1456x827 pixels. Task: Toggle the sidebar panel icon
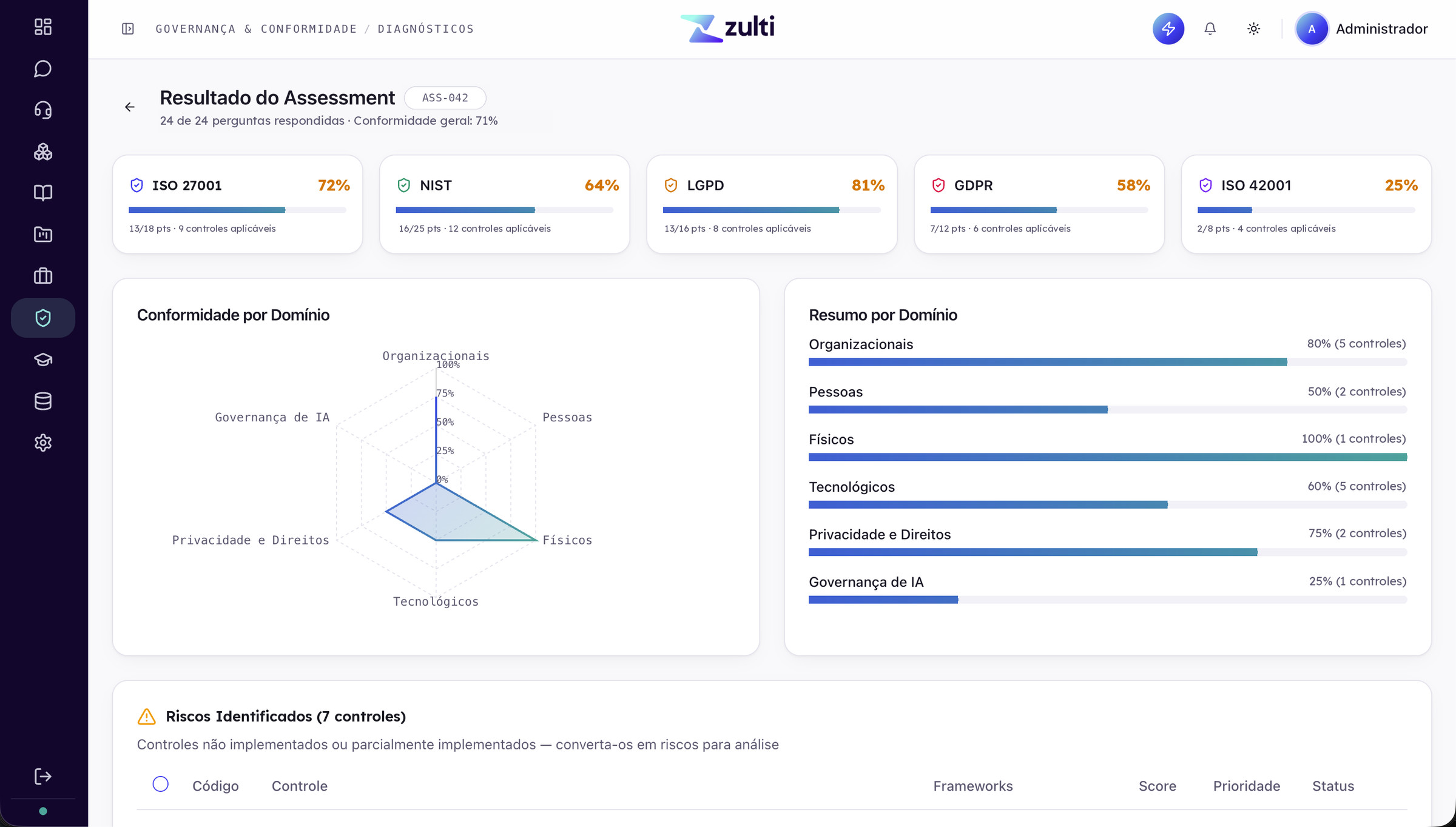(x=127, y=28)
